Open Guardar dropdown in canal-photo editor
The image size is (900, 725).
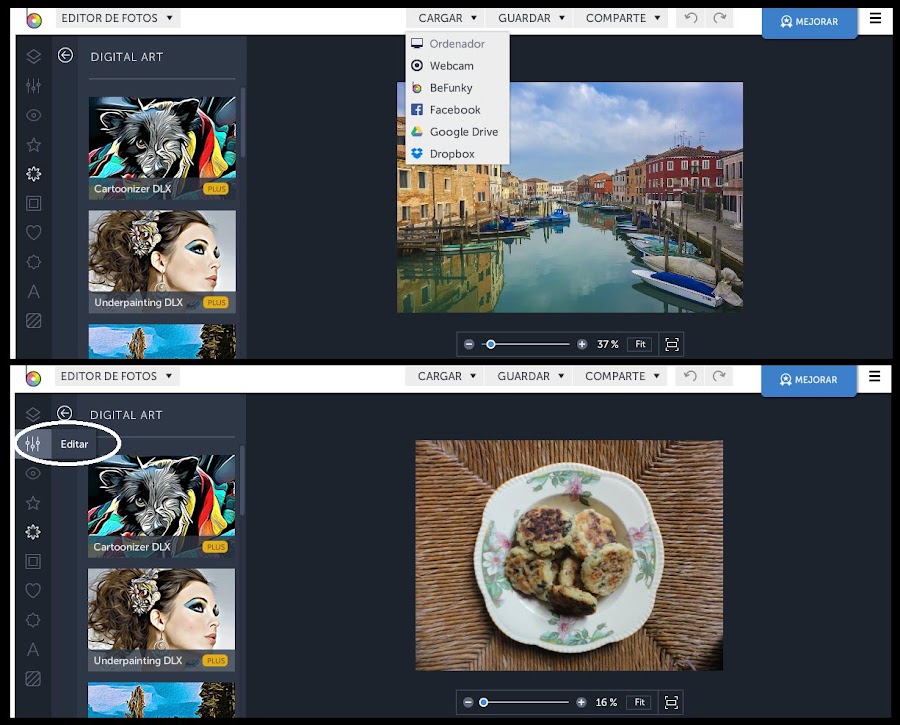point(530,18)
